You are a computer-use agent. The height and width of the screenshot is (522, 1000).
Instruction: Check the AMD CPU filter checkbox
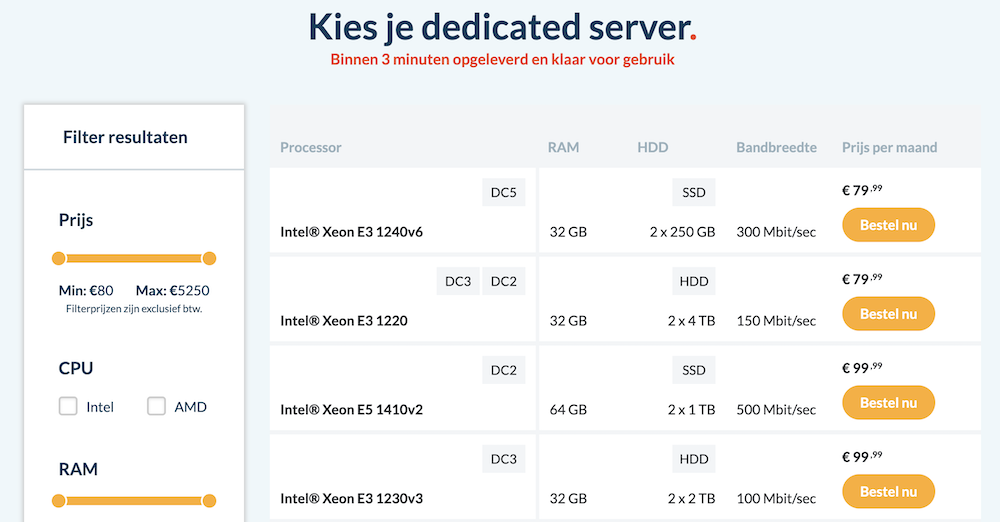(156, 406)
